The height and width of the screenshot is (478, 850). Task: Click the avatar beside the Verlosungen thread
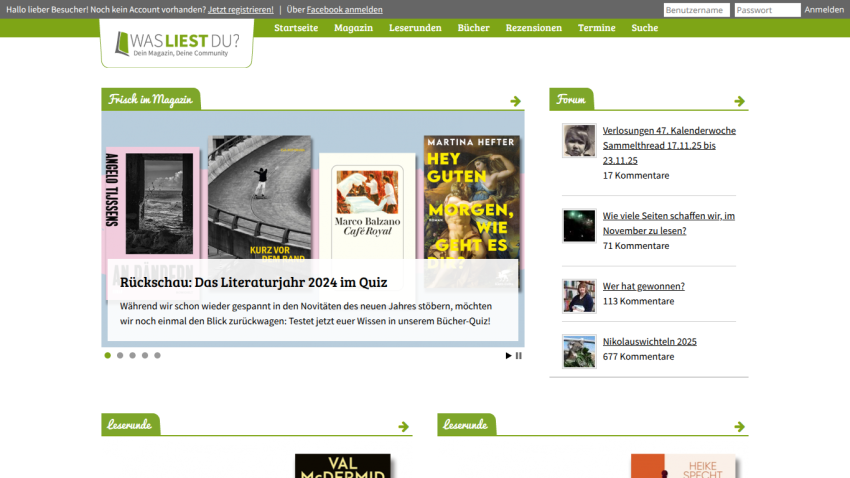pos(579,140)
